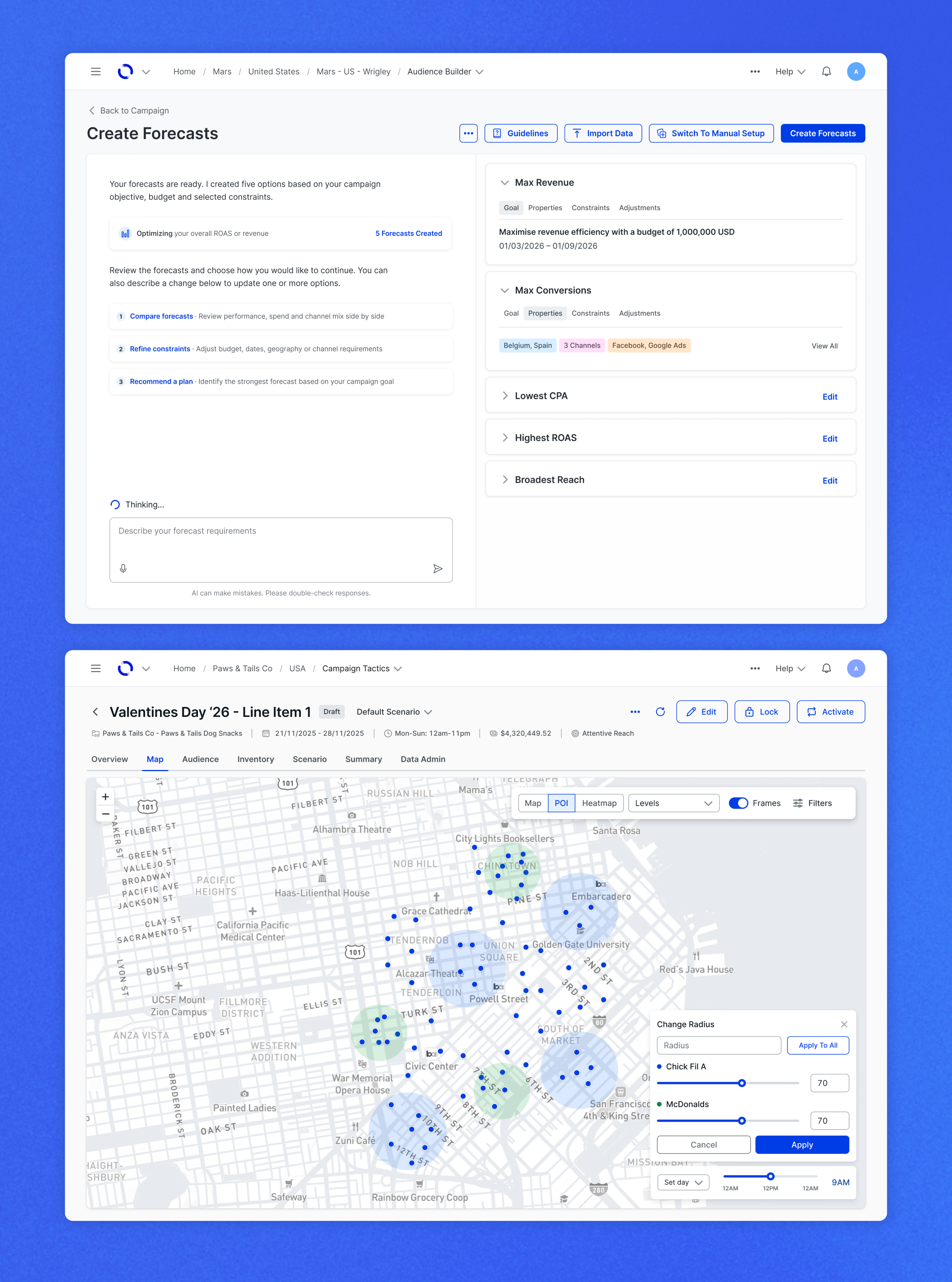Switch to the Summary tab
The height and width of the screenshot is (1282, 952).
364,759
